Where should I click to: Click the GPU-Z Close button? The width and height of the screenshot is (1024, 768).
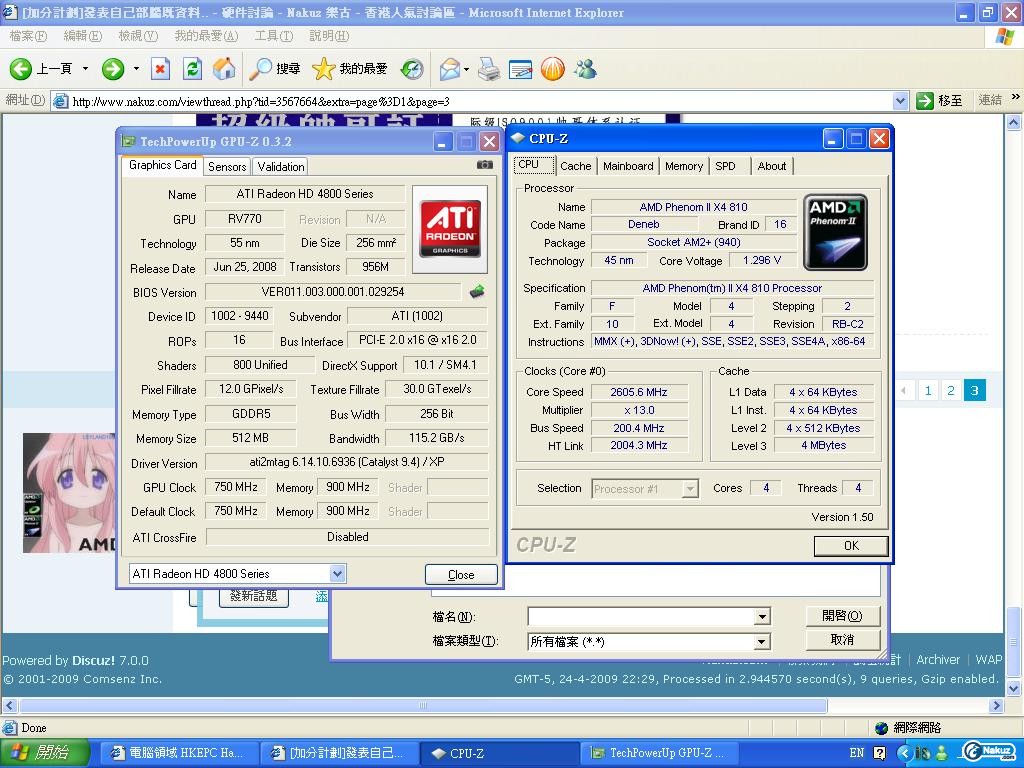(x=461, y=575)
